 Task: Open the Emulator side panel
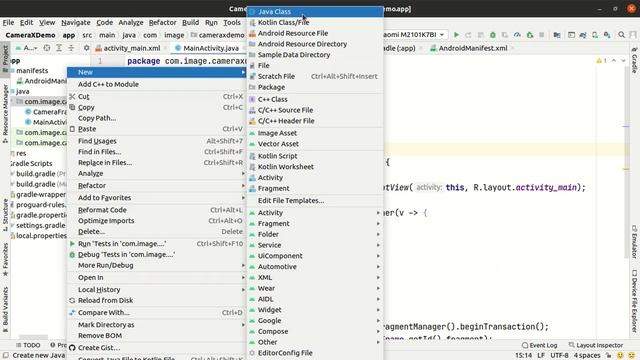(x=635, y=241)
